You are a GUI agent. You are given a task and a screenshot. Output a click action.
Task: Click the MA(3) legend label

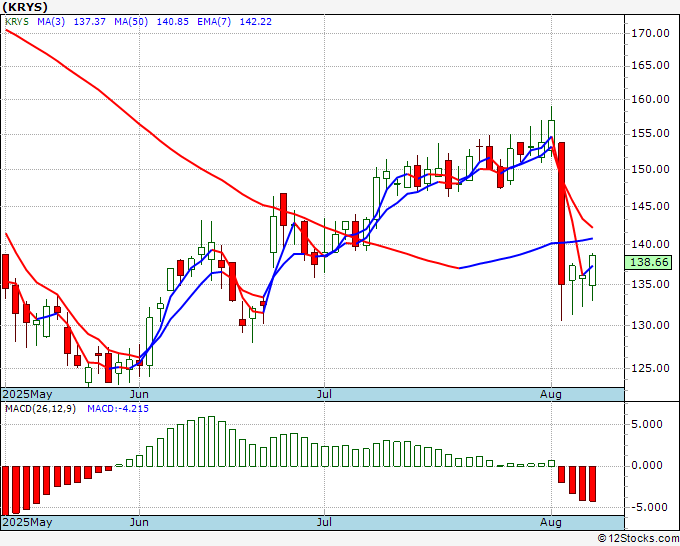tap(51, 21)
